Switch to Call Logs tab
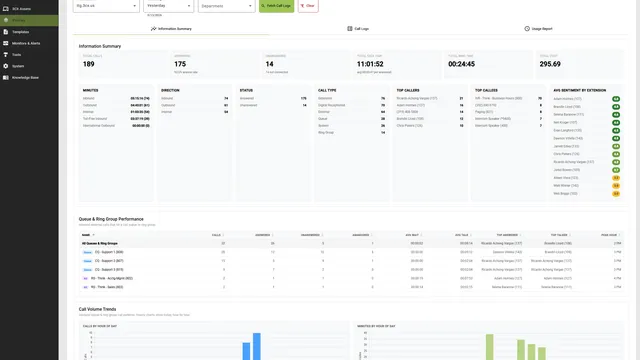This screenshot has height=360, width=640. (358, 29)
